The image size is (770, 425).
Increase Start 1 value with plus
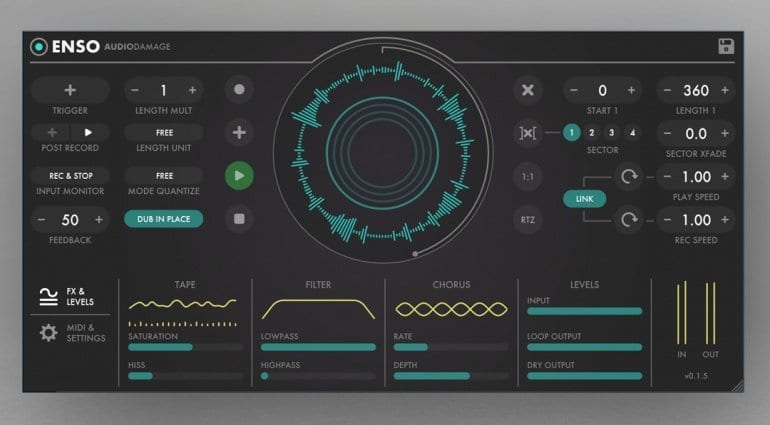coord(632,90)
